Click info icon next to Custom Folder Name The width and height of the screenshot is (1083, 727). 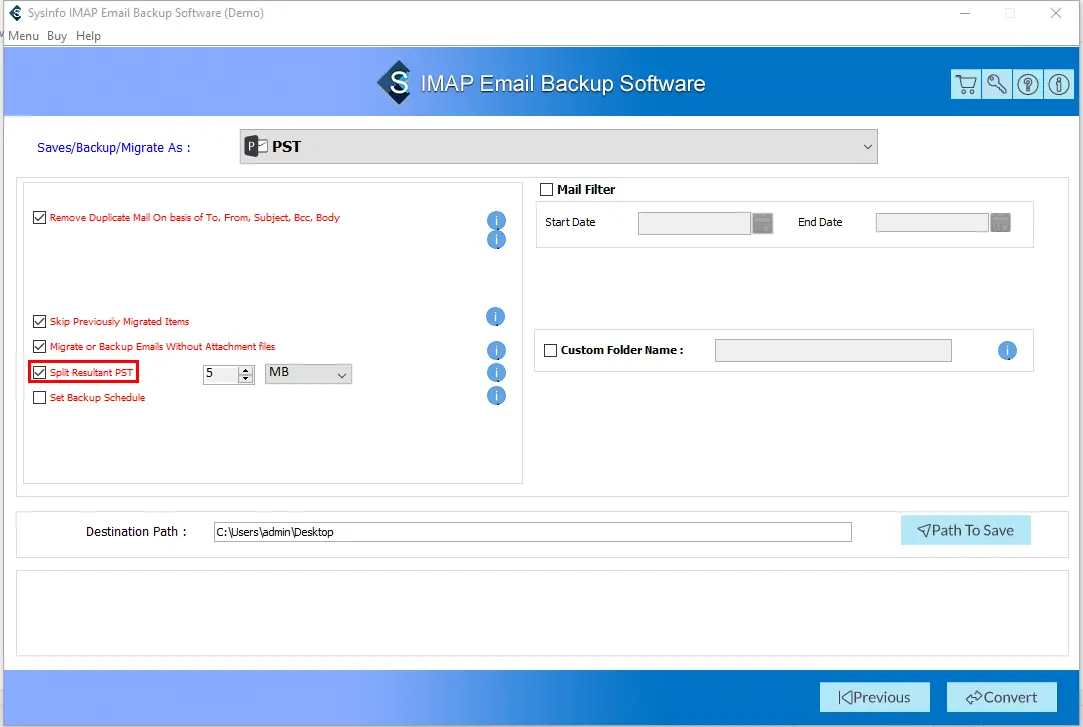pos(1007,351)
